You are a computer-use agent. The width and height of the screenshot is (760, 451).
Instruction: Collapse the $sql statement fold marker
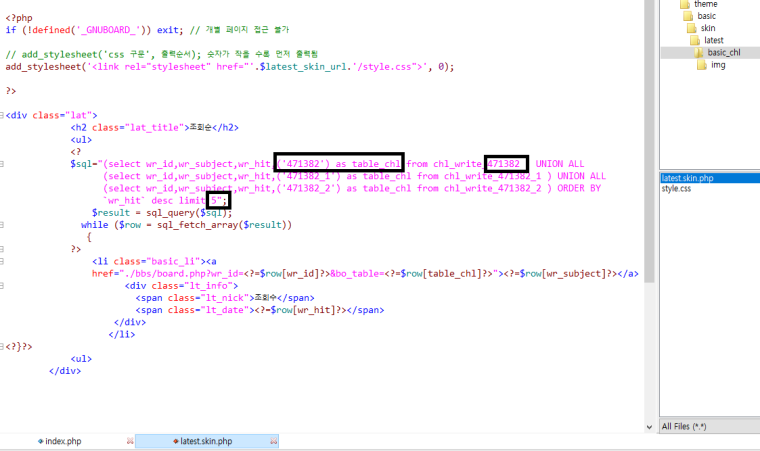pos(2,164)
